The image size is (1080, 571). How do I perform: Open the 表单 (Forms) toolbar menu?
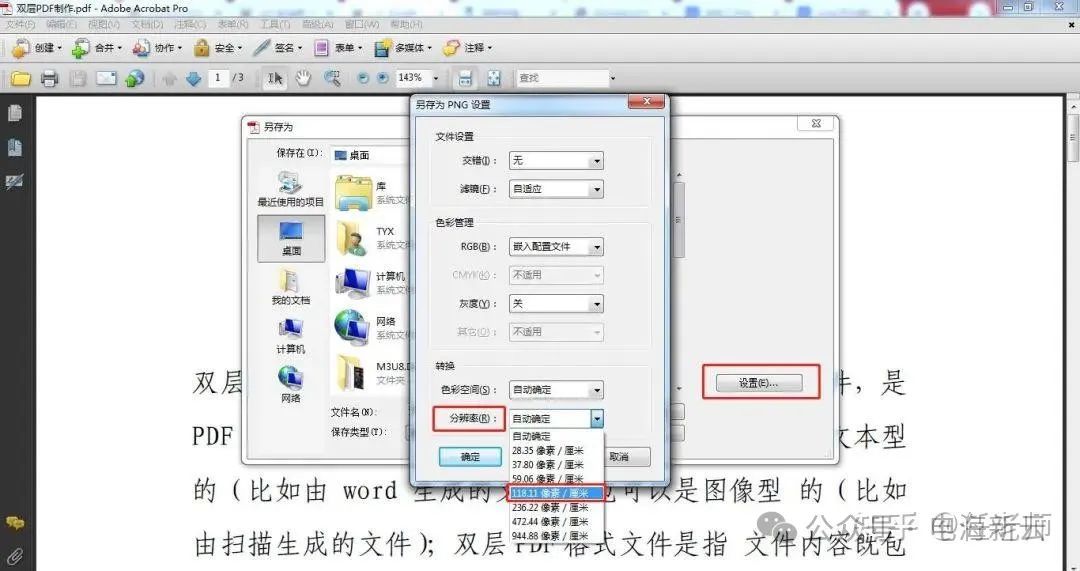point(338,48)
